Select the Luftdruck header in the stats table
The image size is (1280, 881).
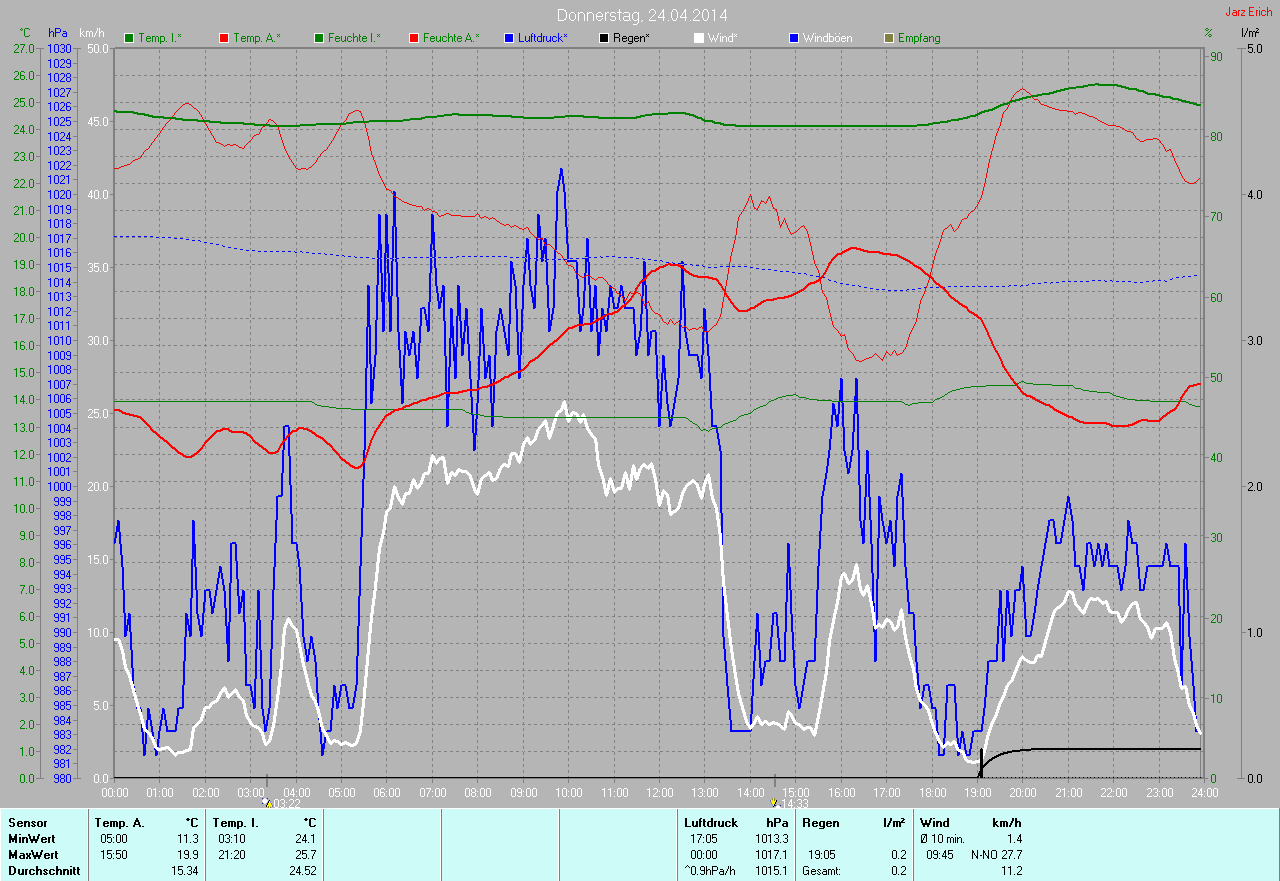coord(710,822)
